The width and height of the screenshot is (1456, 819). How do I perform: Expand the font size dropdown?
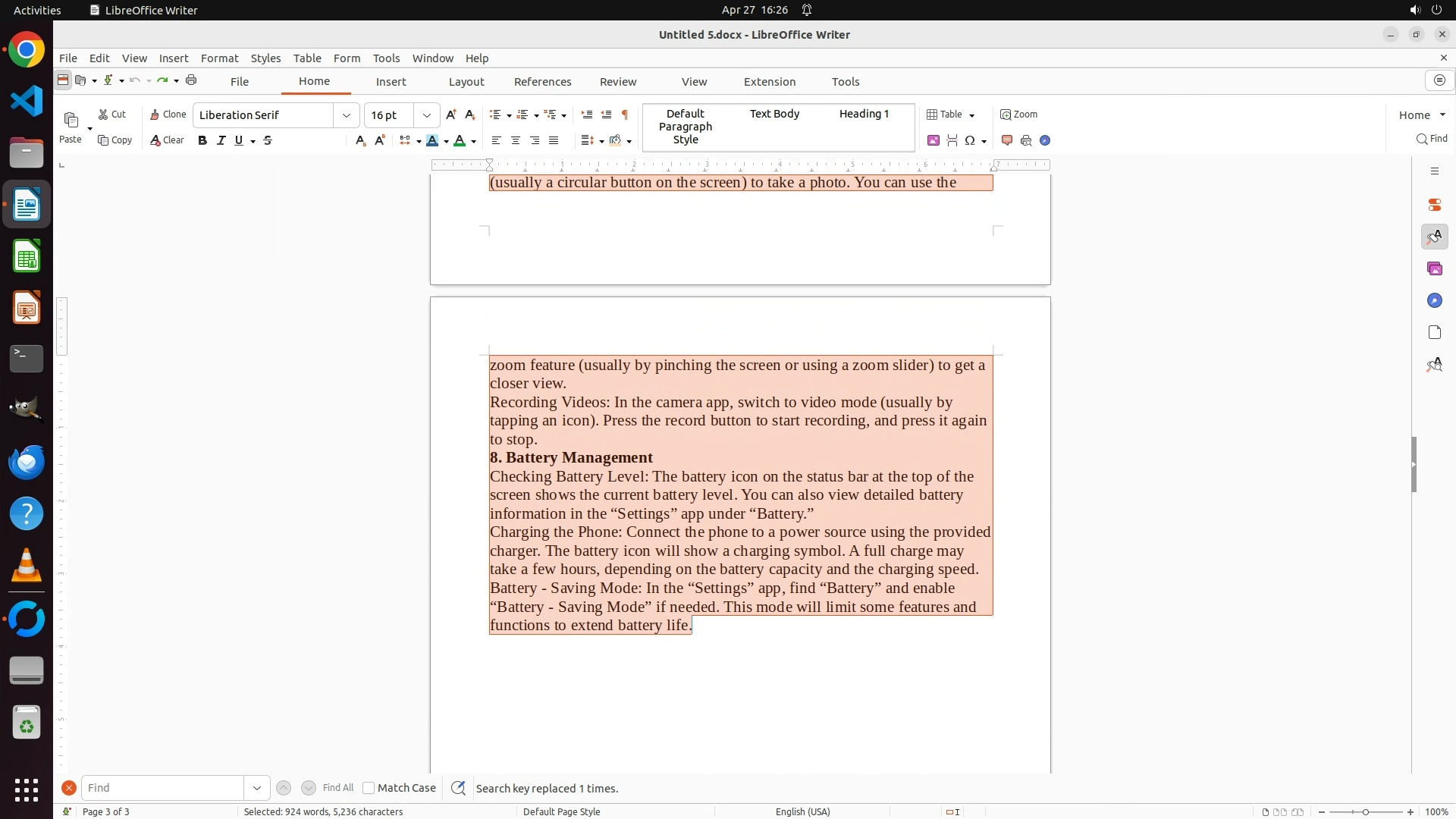point(427,115)
